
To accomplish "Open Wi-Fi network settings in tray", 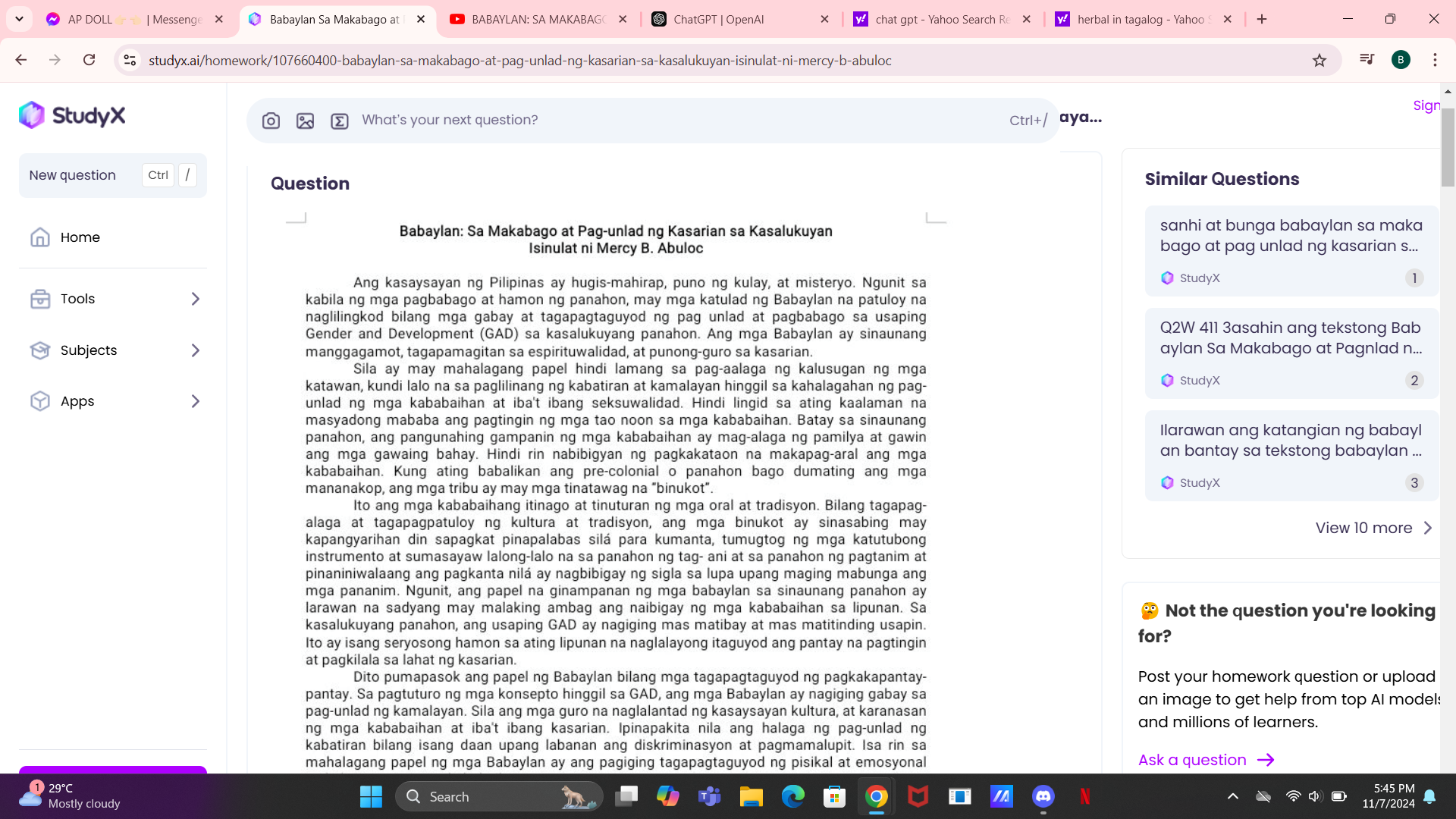I will [x=1293, y=796].
